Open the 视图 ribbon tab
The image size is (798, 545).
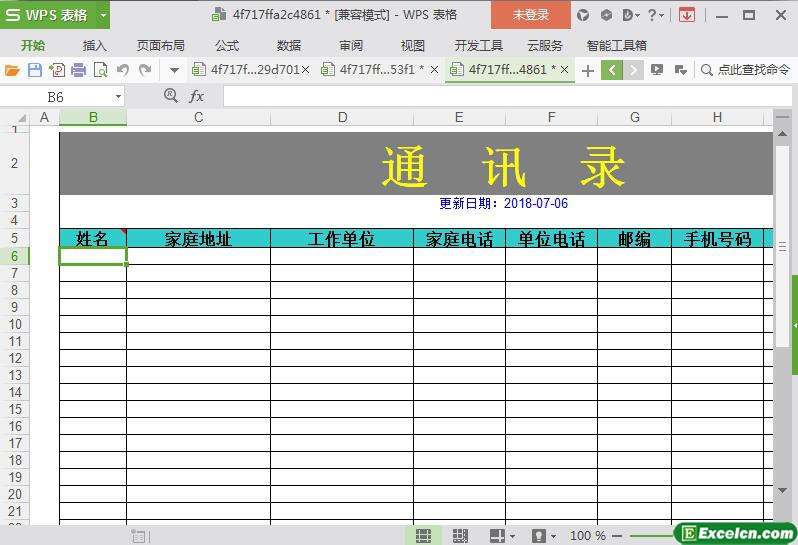(413, 45)
